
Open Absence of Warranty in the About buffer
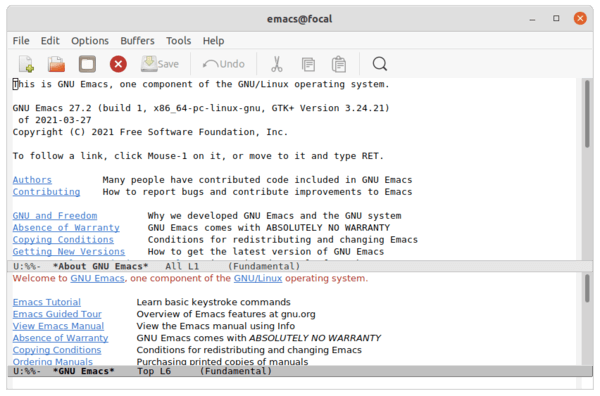66,228
